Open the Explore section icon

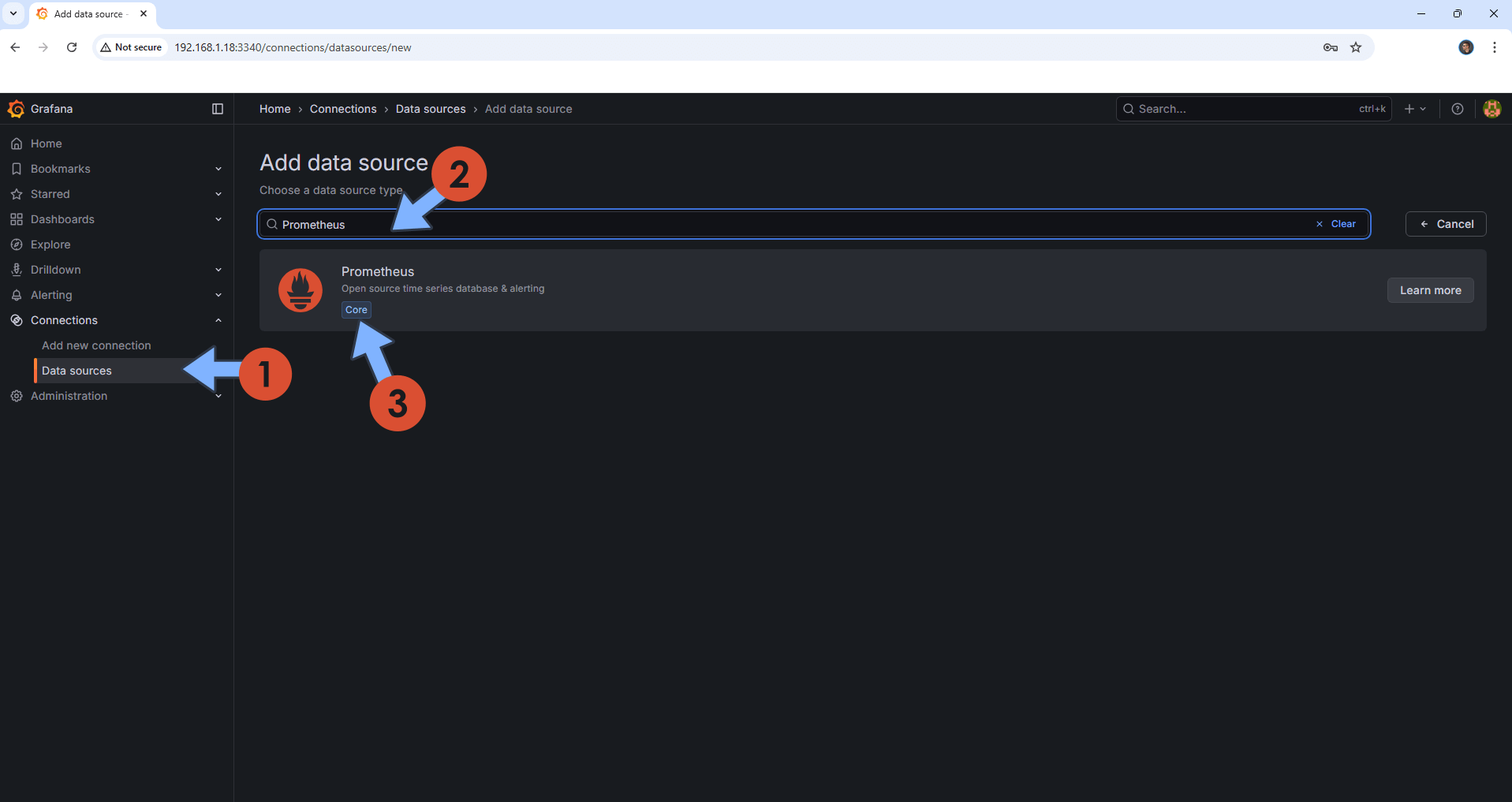pos(17,244)
